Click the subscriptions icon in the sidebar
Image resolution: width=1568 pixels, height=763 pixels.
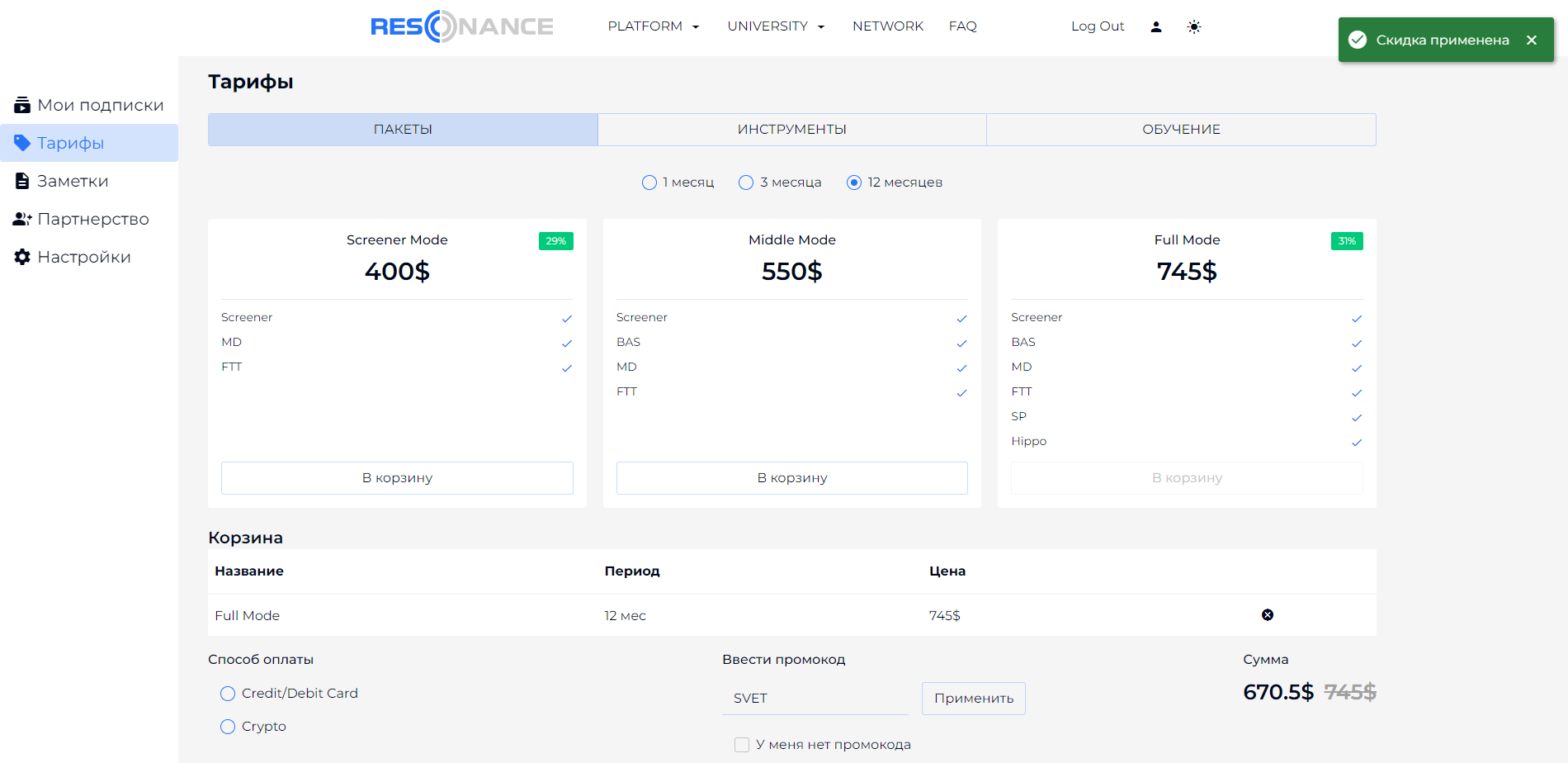(22, 105)
